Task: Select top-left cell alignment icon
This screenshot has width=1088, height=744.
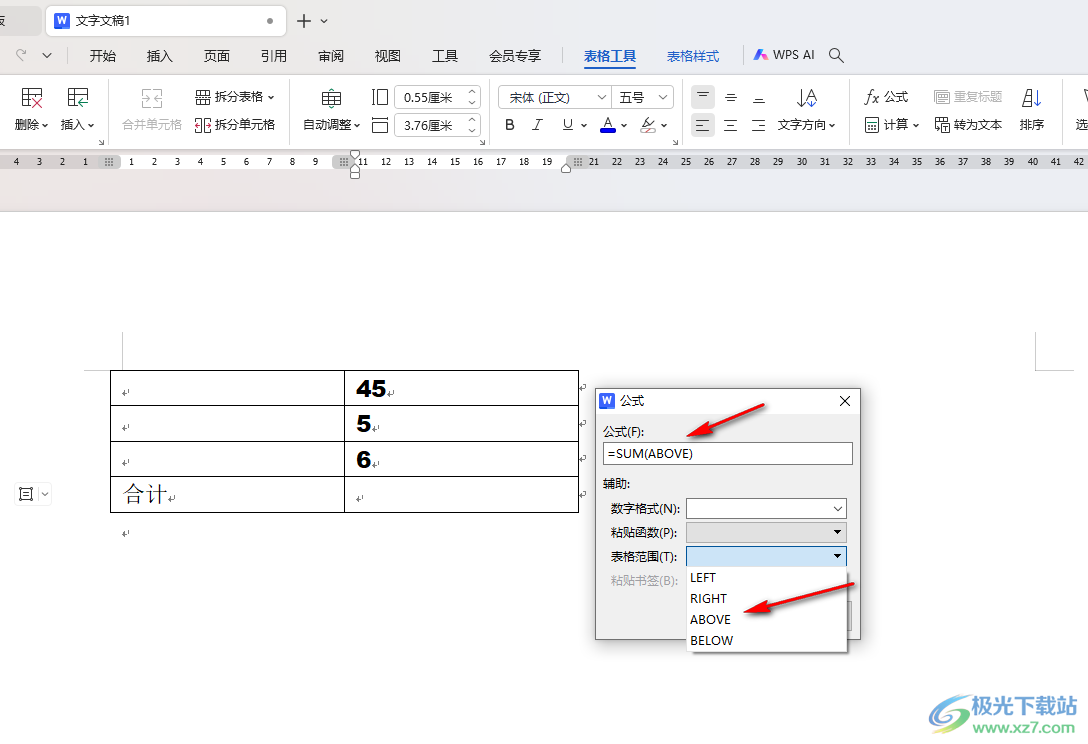Action: pyautogui.click(x=703, y=97)
